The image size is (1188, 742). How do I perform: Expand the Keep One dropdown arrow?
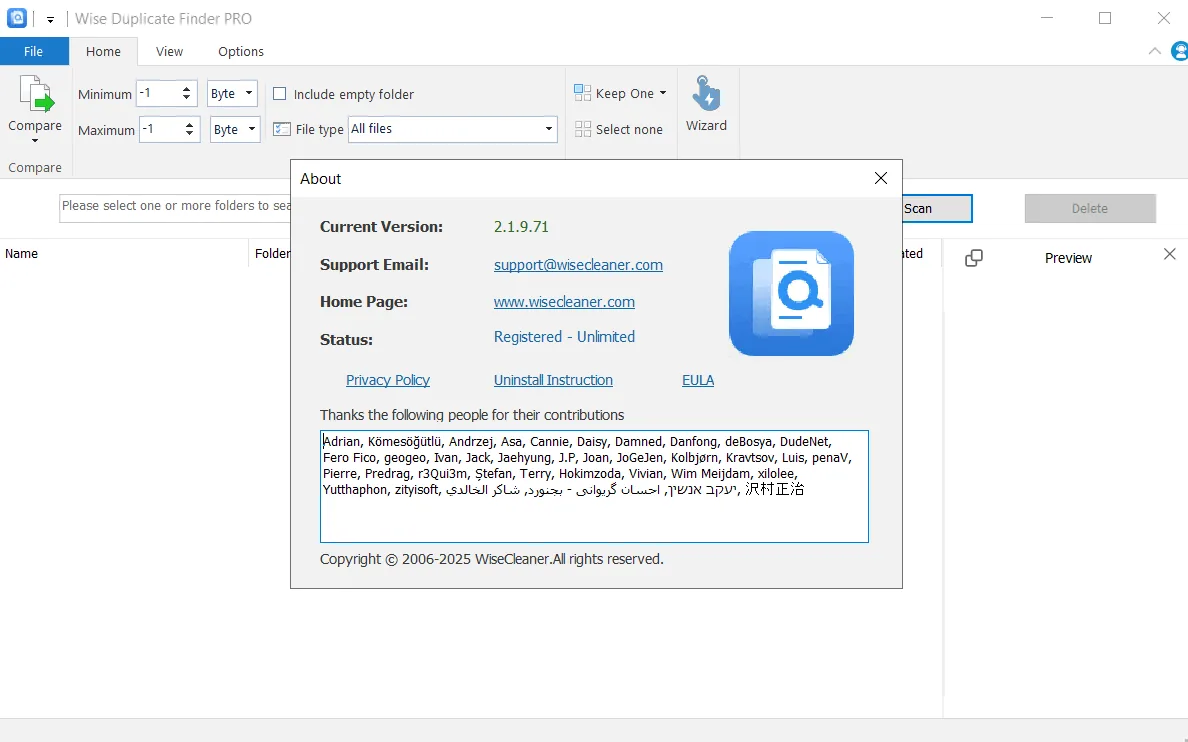click(x=663, y=93)
